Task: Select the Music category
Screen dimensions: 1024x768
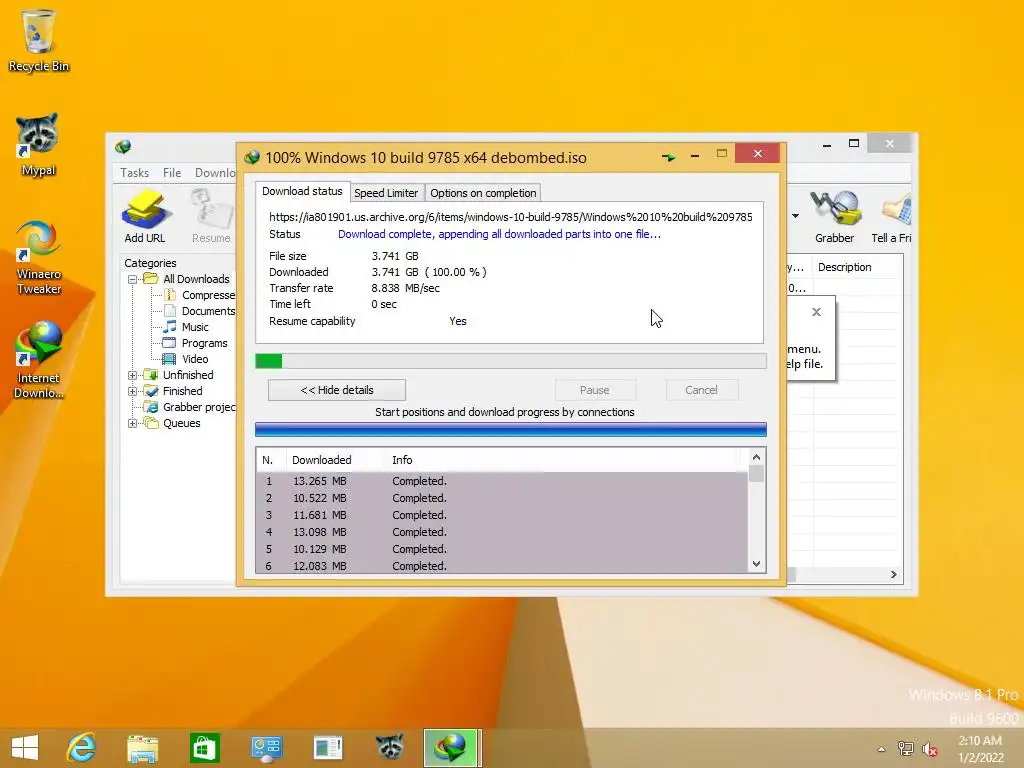Action: click(186, 327)
